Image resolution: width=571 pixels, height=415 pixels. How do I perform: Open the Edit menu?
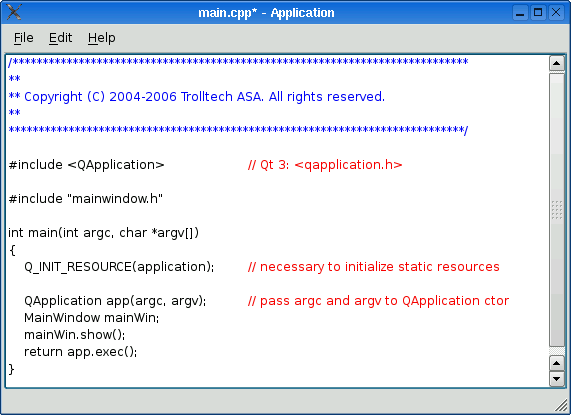pos(60,38)
